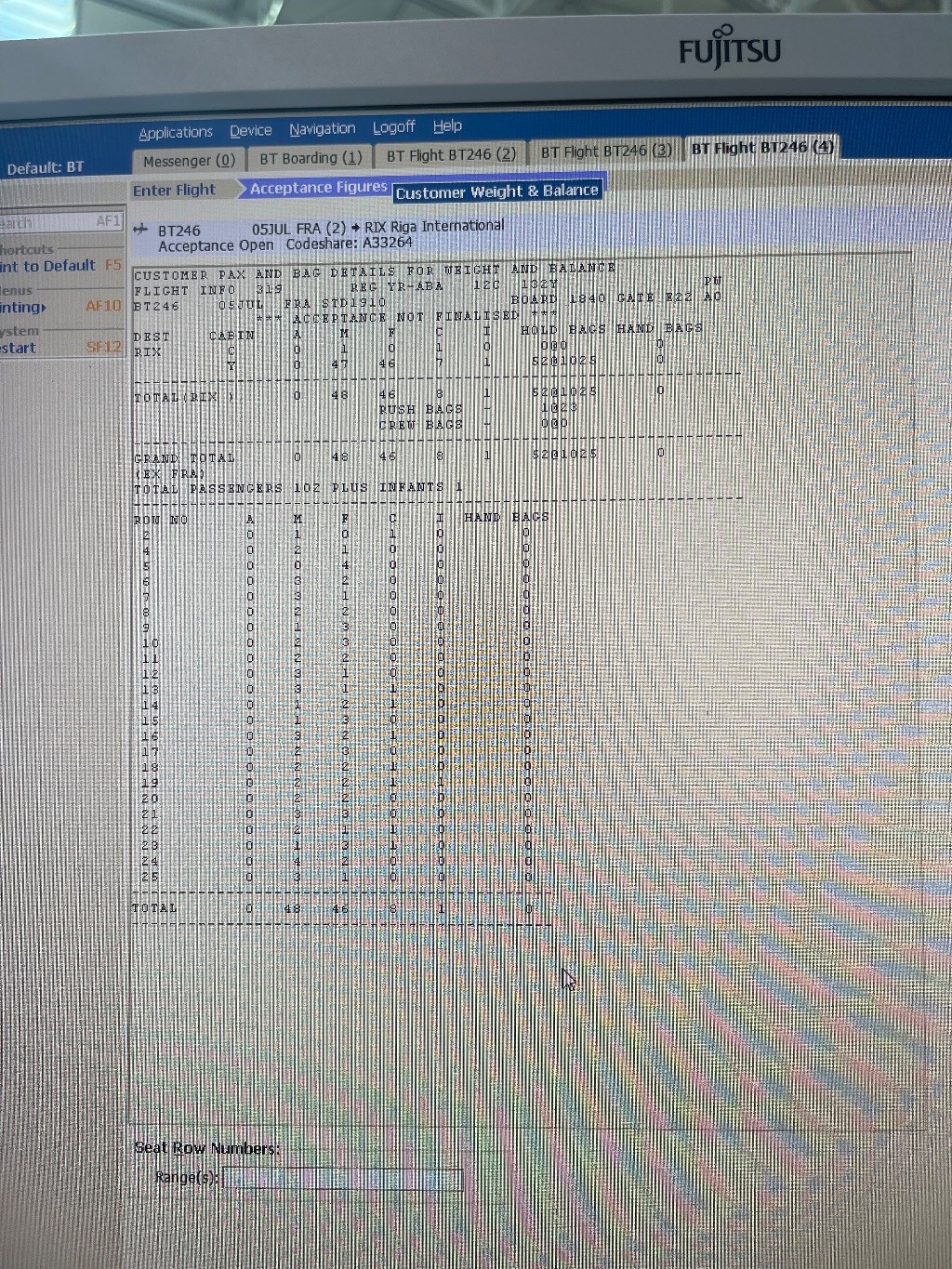Click Logoff in the menu bar

click(x=393, y=127)
